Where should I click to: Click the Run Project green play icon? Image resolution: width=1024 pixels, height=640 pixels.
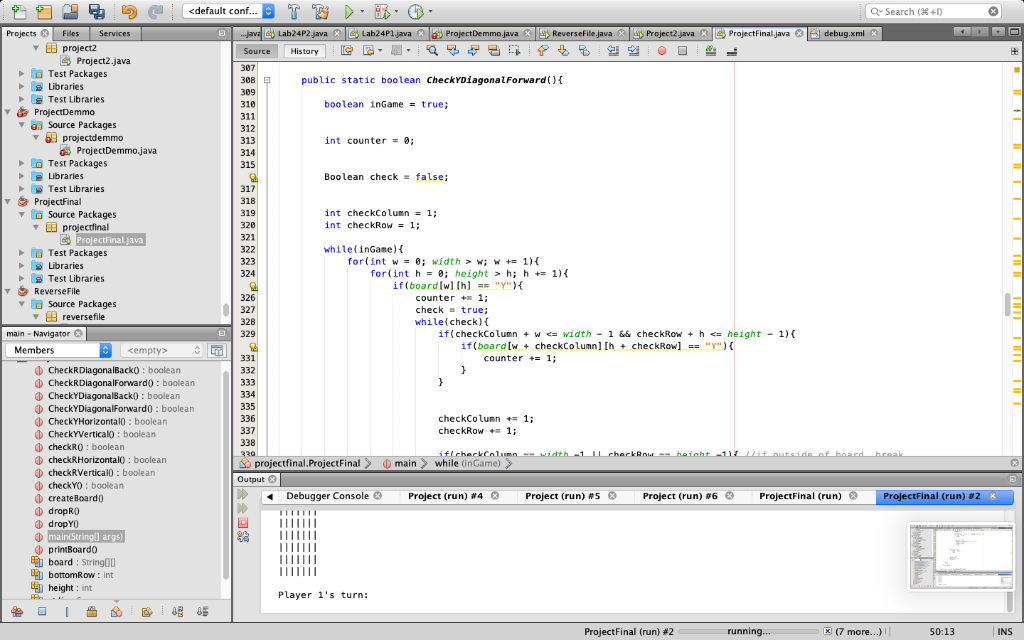tap(349, 11)
